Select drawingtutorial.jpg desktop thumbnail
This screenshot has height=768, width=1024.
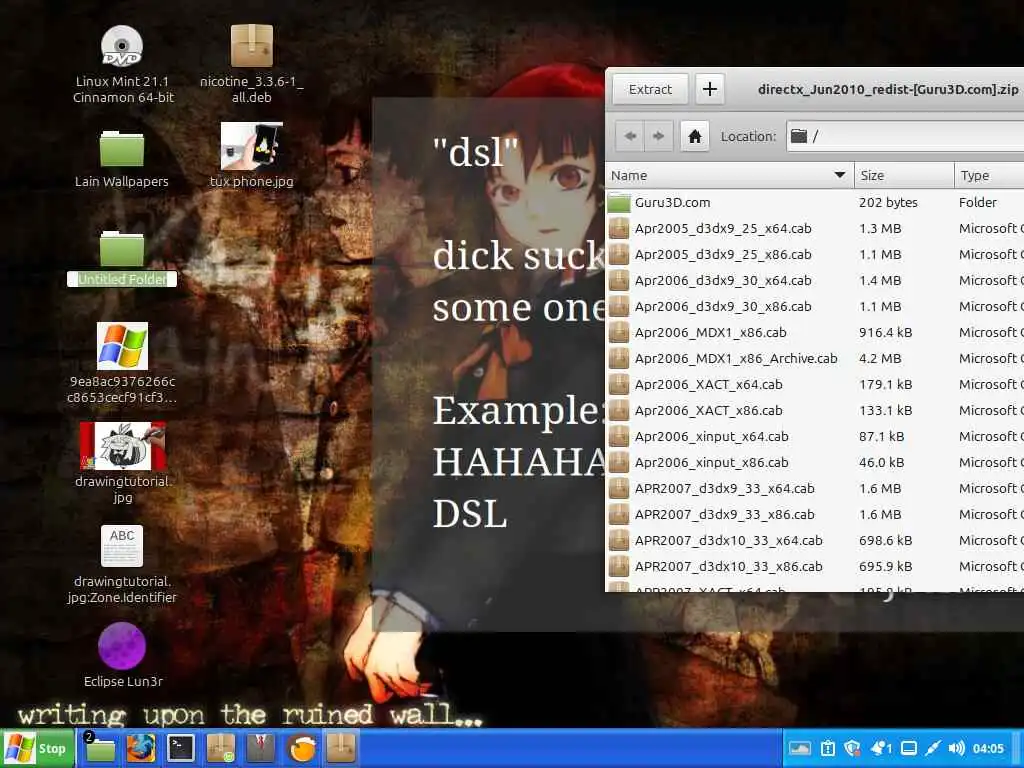click(122, 446)
